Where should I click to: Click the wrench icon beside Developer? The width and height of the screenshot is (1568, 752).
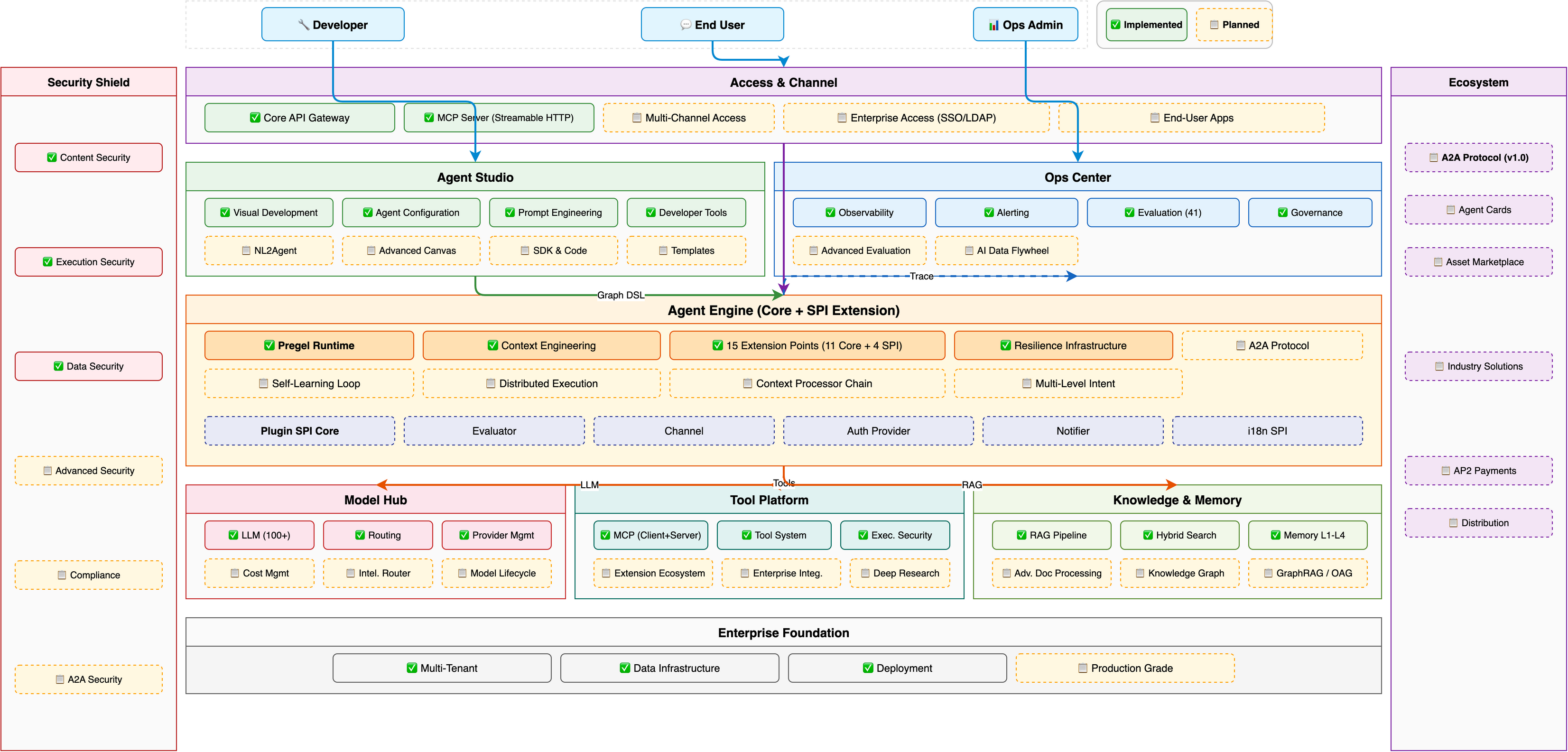tap(304, 25)
